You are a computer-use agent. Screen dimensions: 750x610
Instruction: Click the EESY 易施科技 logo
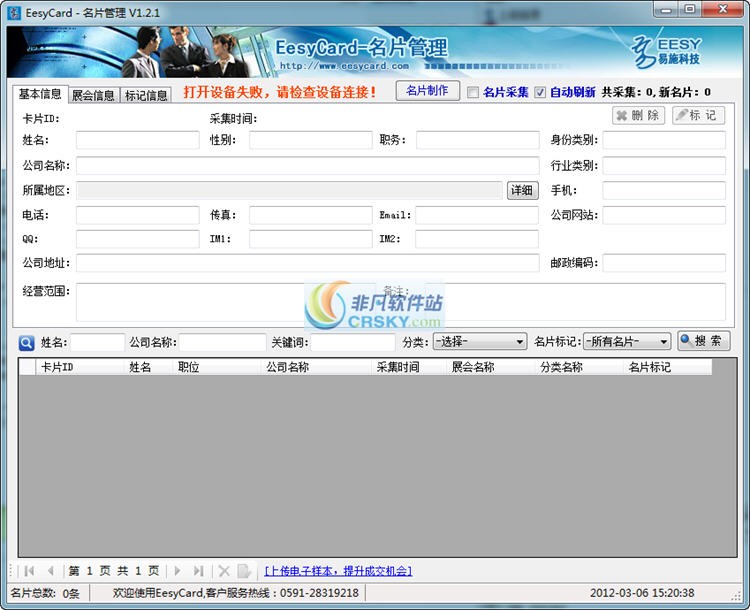pyautogui.click(x=666, y=52)
